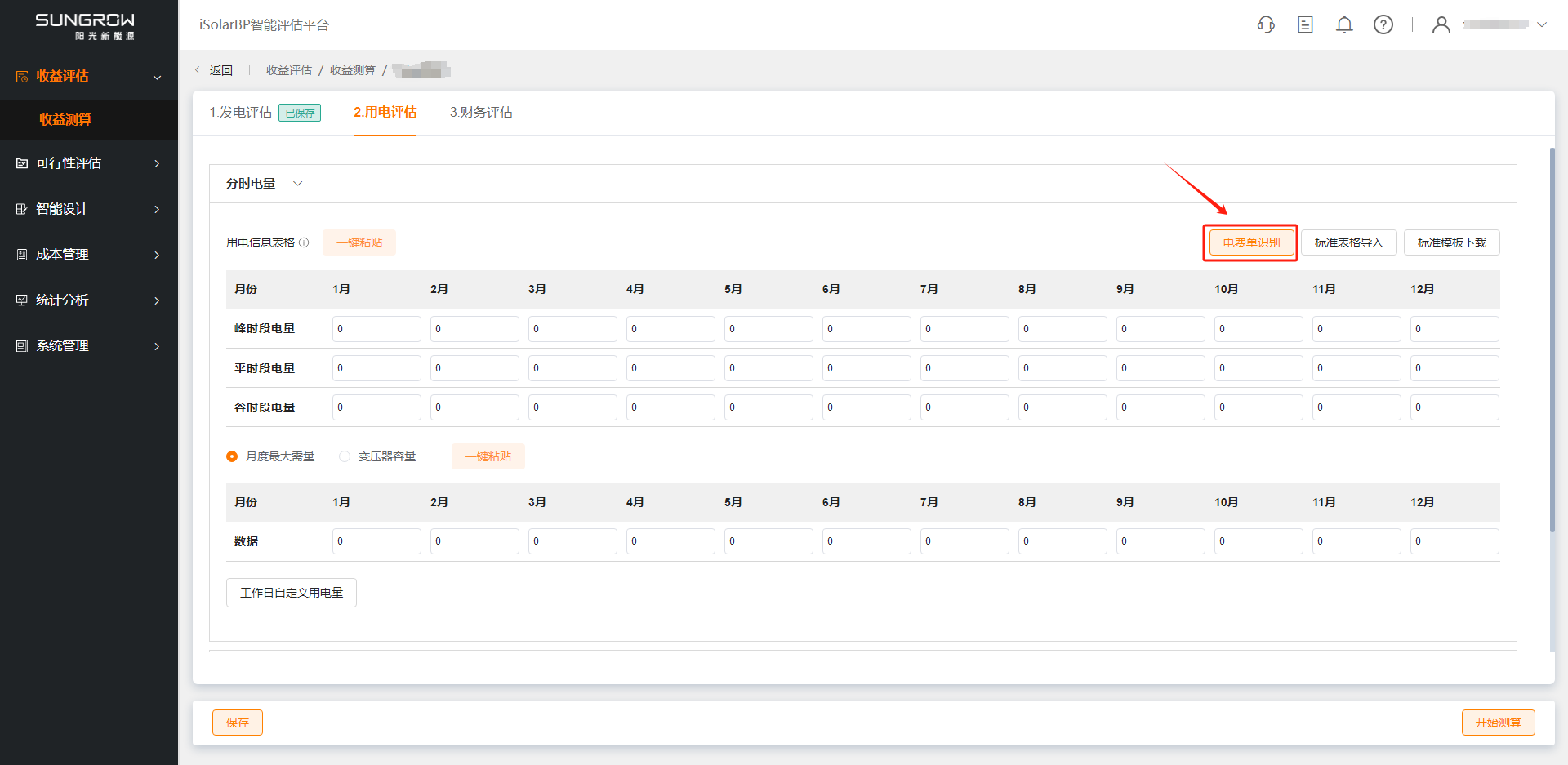Viewport: 1568px width, 765px height.
Task: Select the 变压器容量 radio button
Action: (345, 456)
